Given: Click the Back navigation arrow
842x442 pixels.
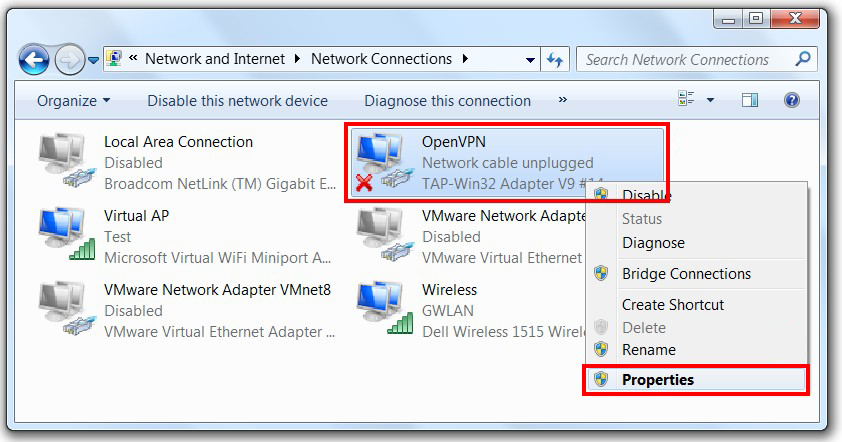Looking at the screenshot, I should coord(34,60).
